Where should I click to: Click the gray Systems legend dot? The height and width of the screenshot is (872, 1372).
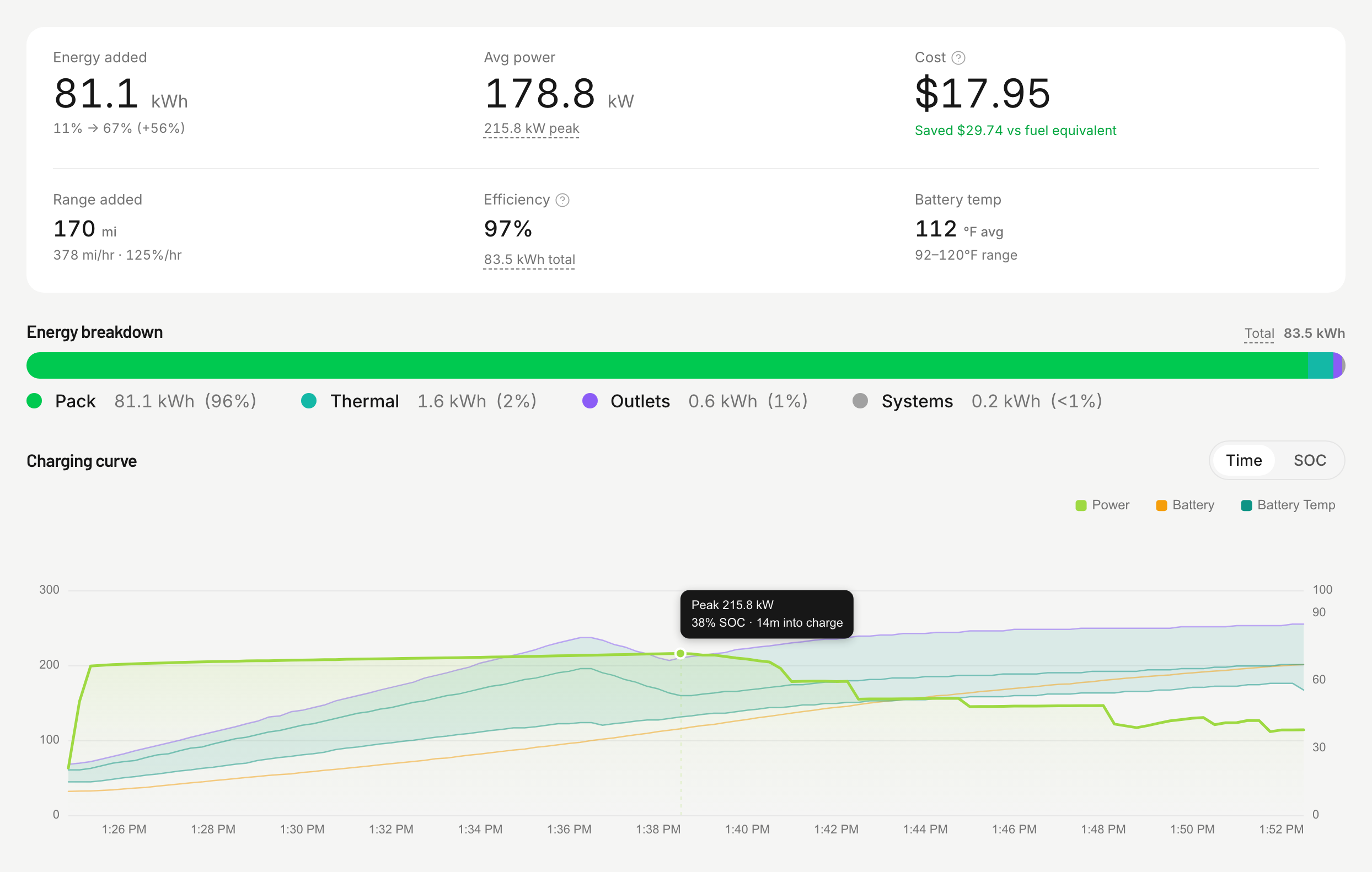point(860,401)
